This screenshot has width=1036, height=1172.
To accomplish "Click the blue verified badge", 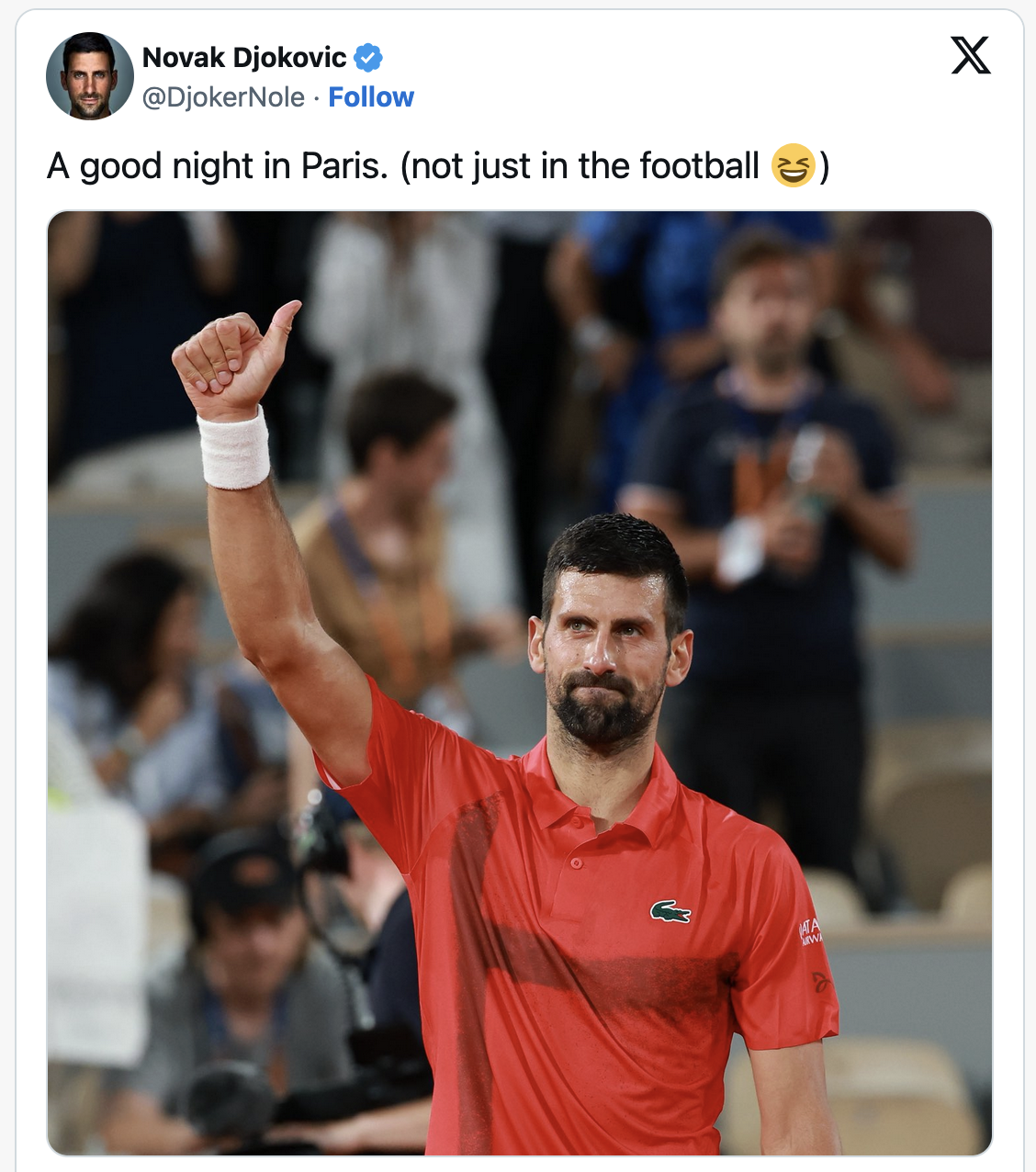I will pos(368,57).
